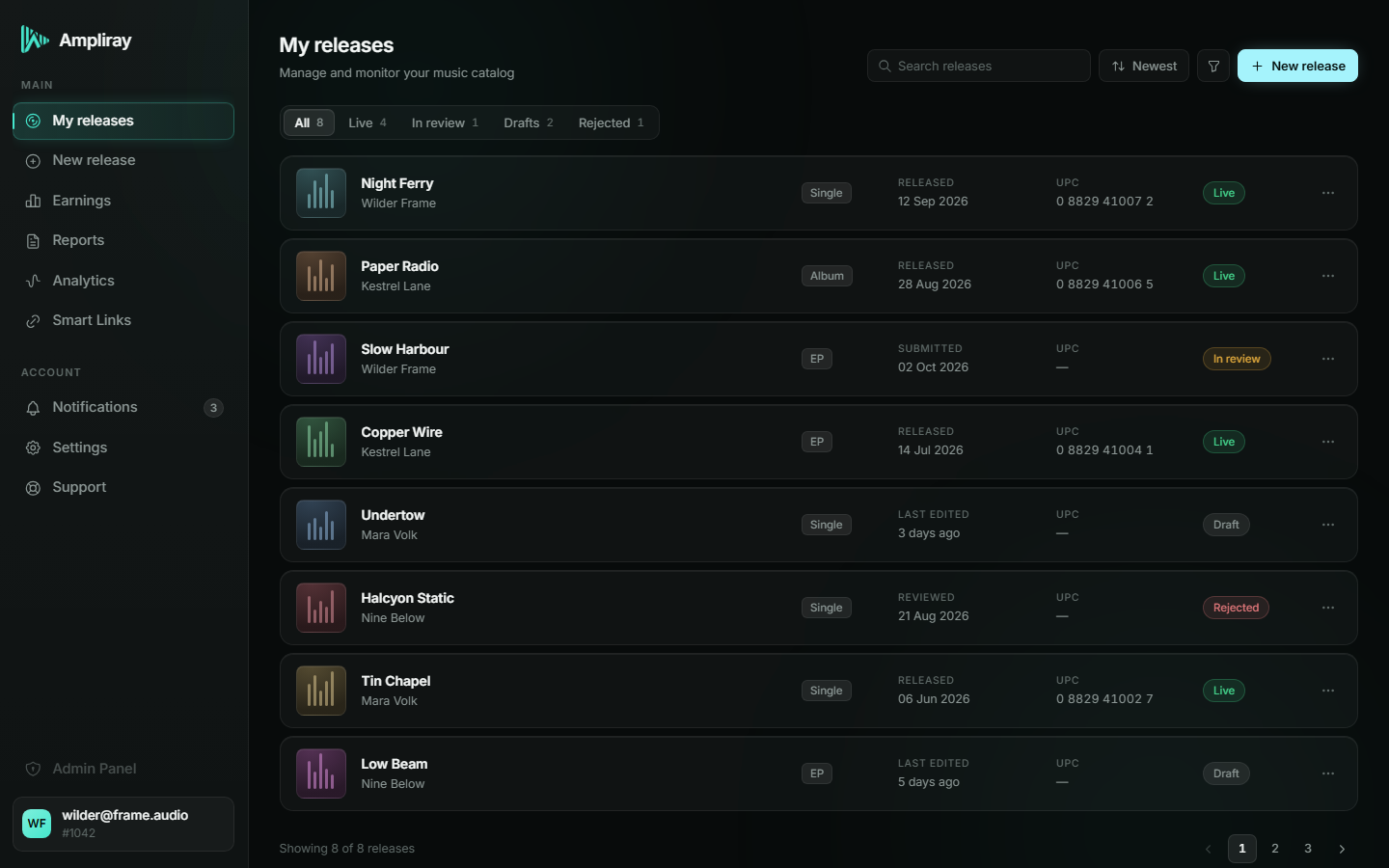Open more options for Undertow
Image resolution: width=1389 pixels, height=868 pixels.
tap(1328, 525)
